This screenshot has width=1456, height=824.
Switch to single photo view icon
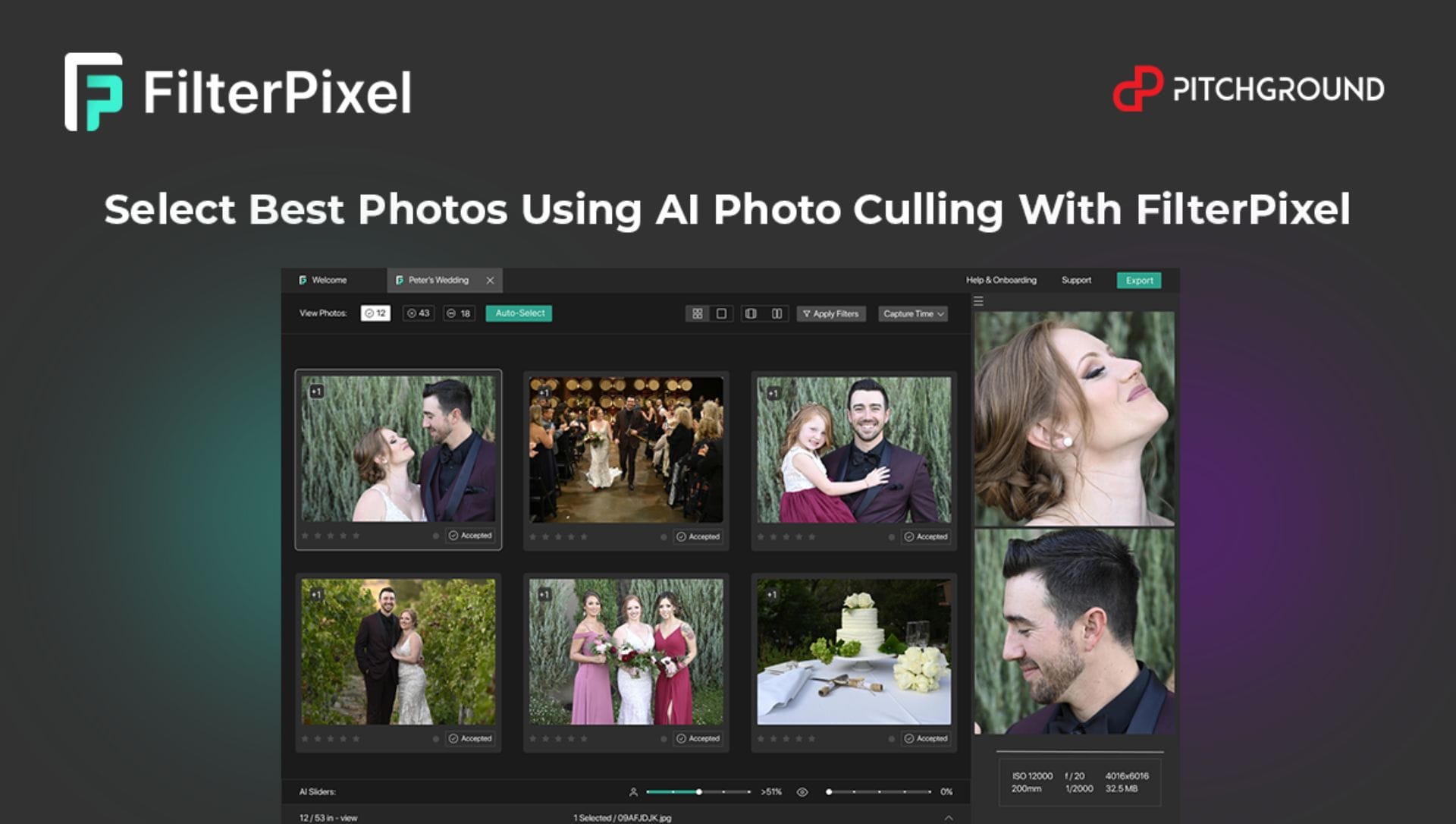[721, 313]
